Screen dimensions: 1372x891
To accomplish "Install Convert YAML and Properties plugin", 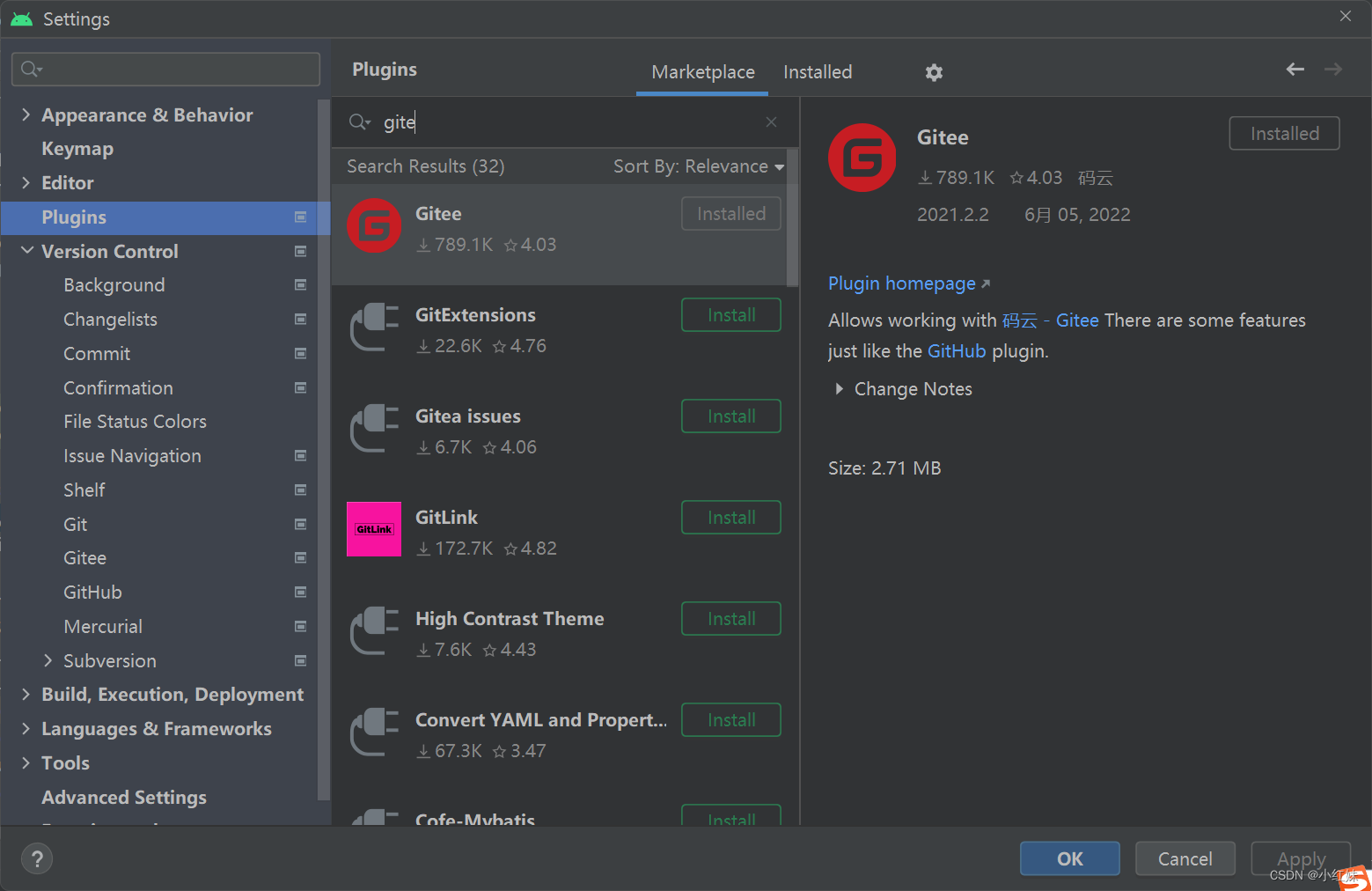I will 731,720.
